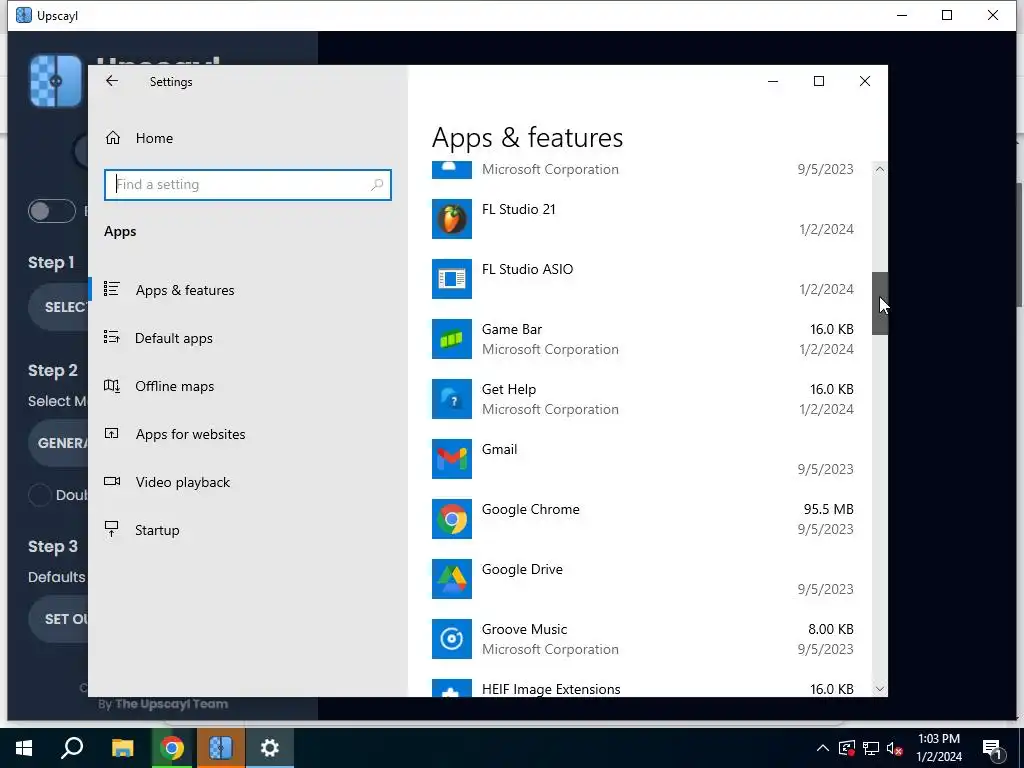The image size is (1024, 768).
Task: Click the Video playback sidebar icon
Action: (112, 481)
